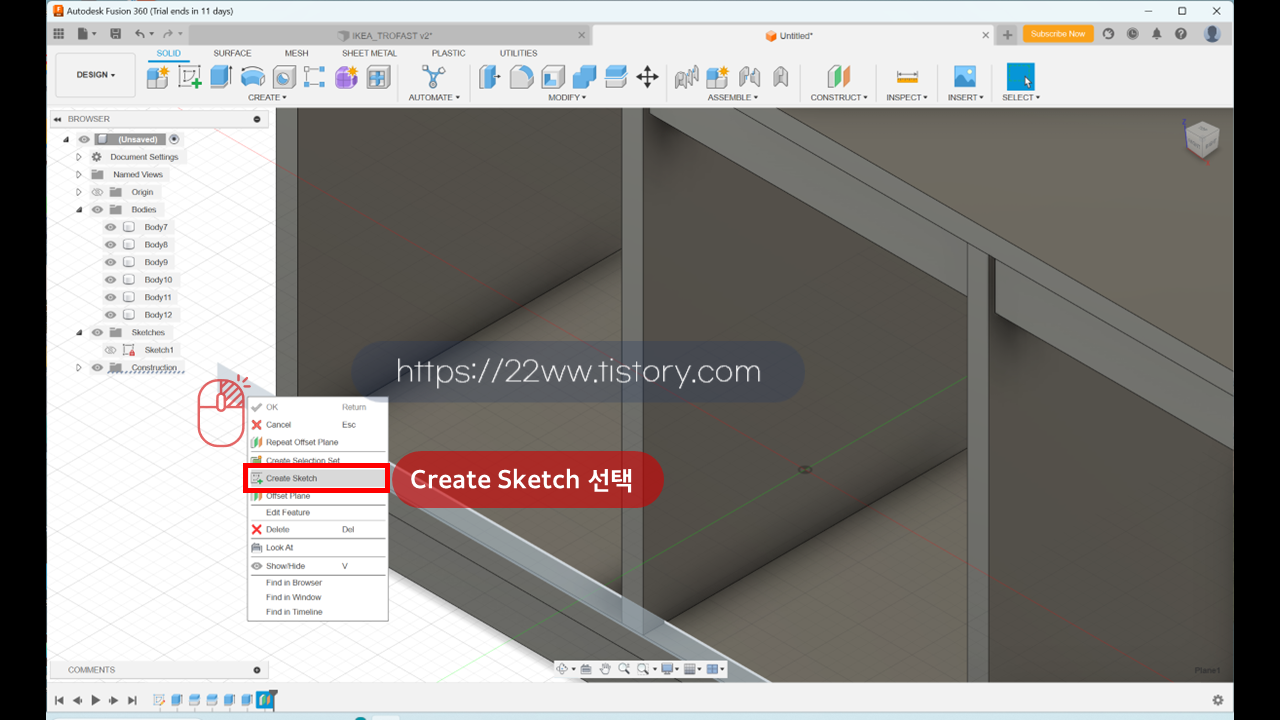The width and height of the screenshot is (1280, 720).
Task: Collapse the Bodies folder
Action: pyautogui.click(x=79, y=210)
